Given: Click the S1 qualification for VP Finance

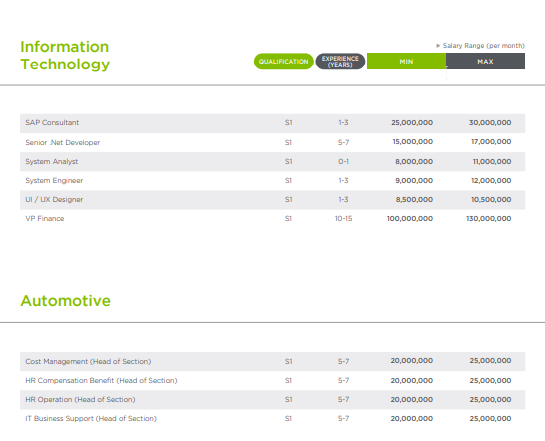Looking at the screenshot, I should [x=288, y=219].
